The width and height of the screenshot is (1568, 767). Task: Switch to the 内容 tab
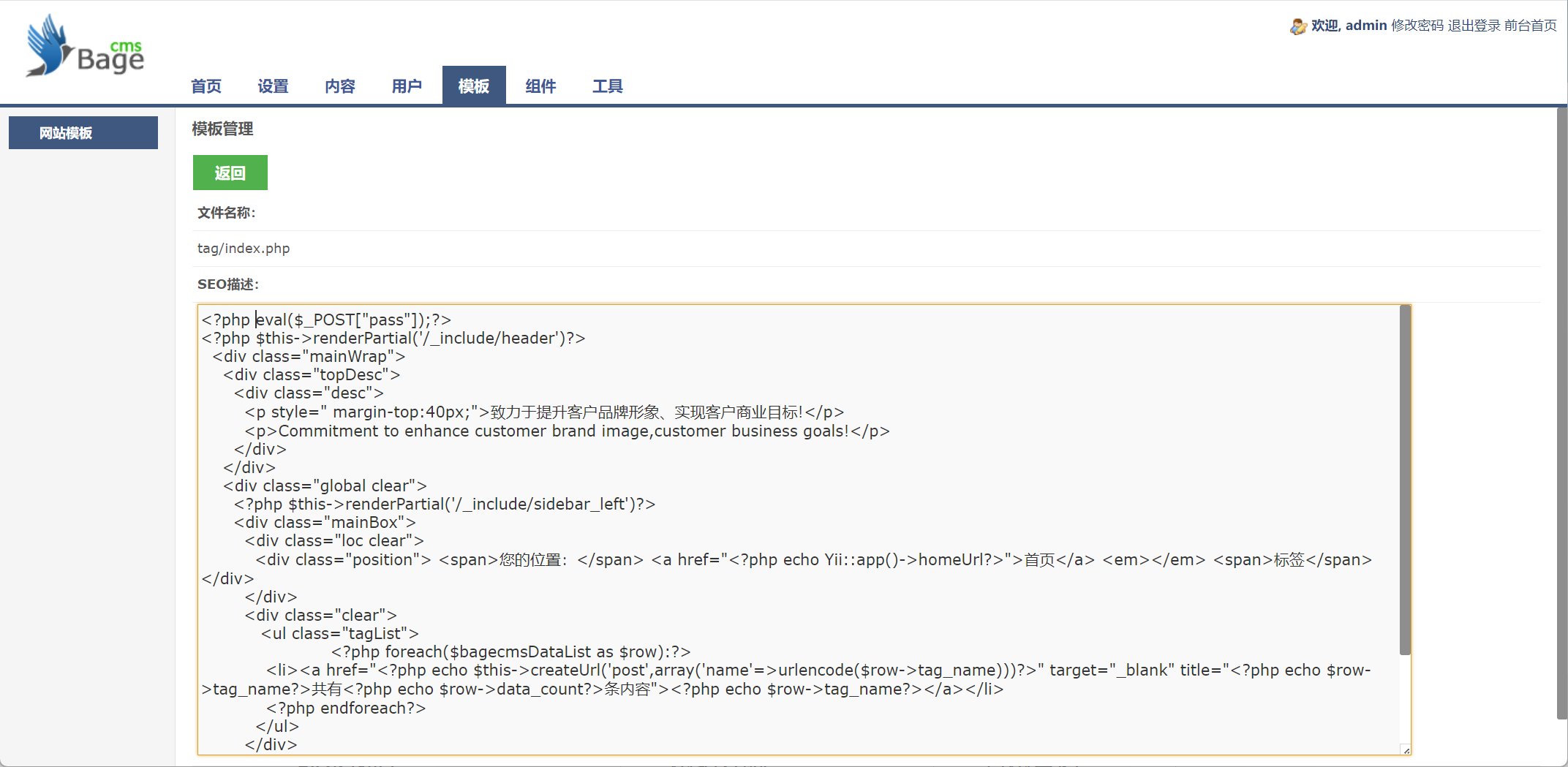pos(339,86)
